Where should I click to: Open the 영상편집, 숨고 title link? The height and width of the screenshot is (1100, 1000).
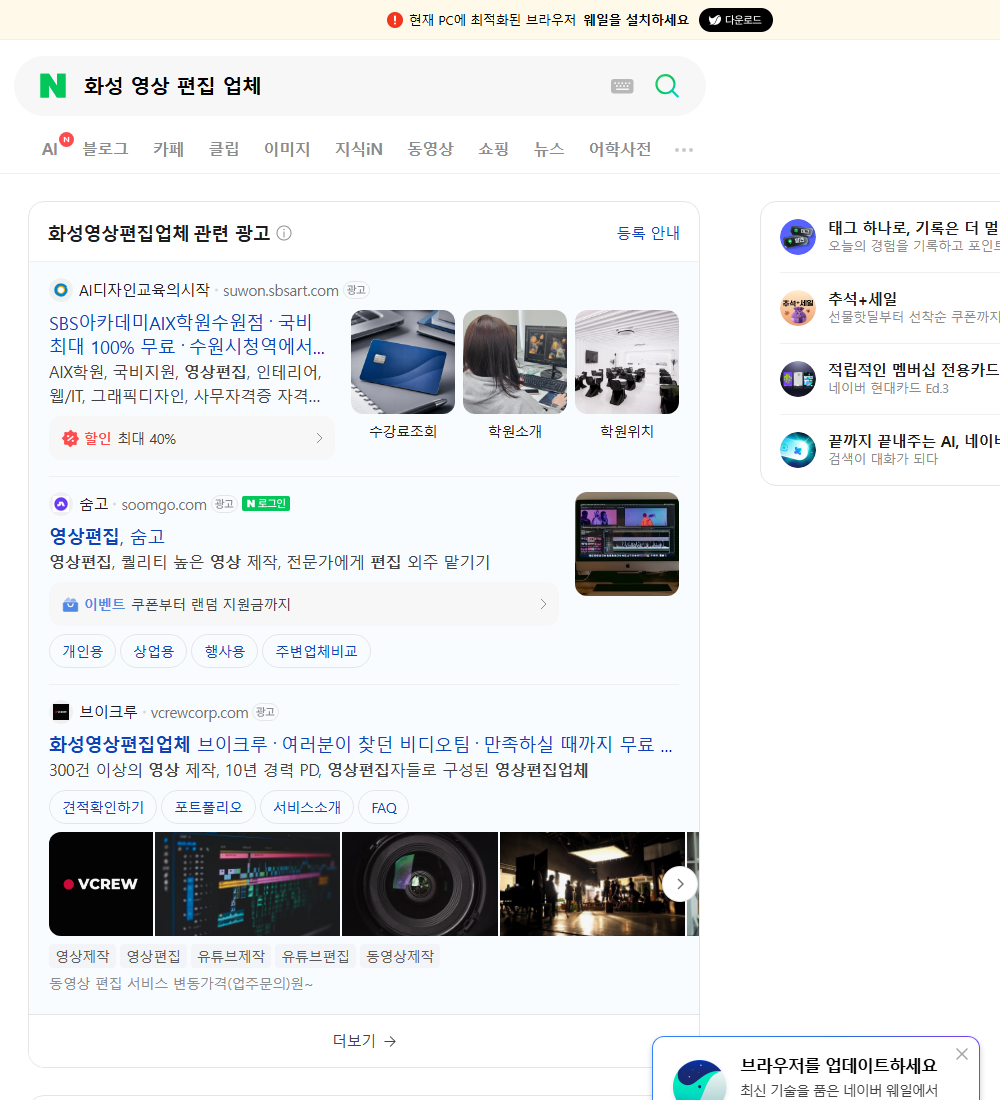(107, 537)
